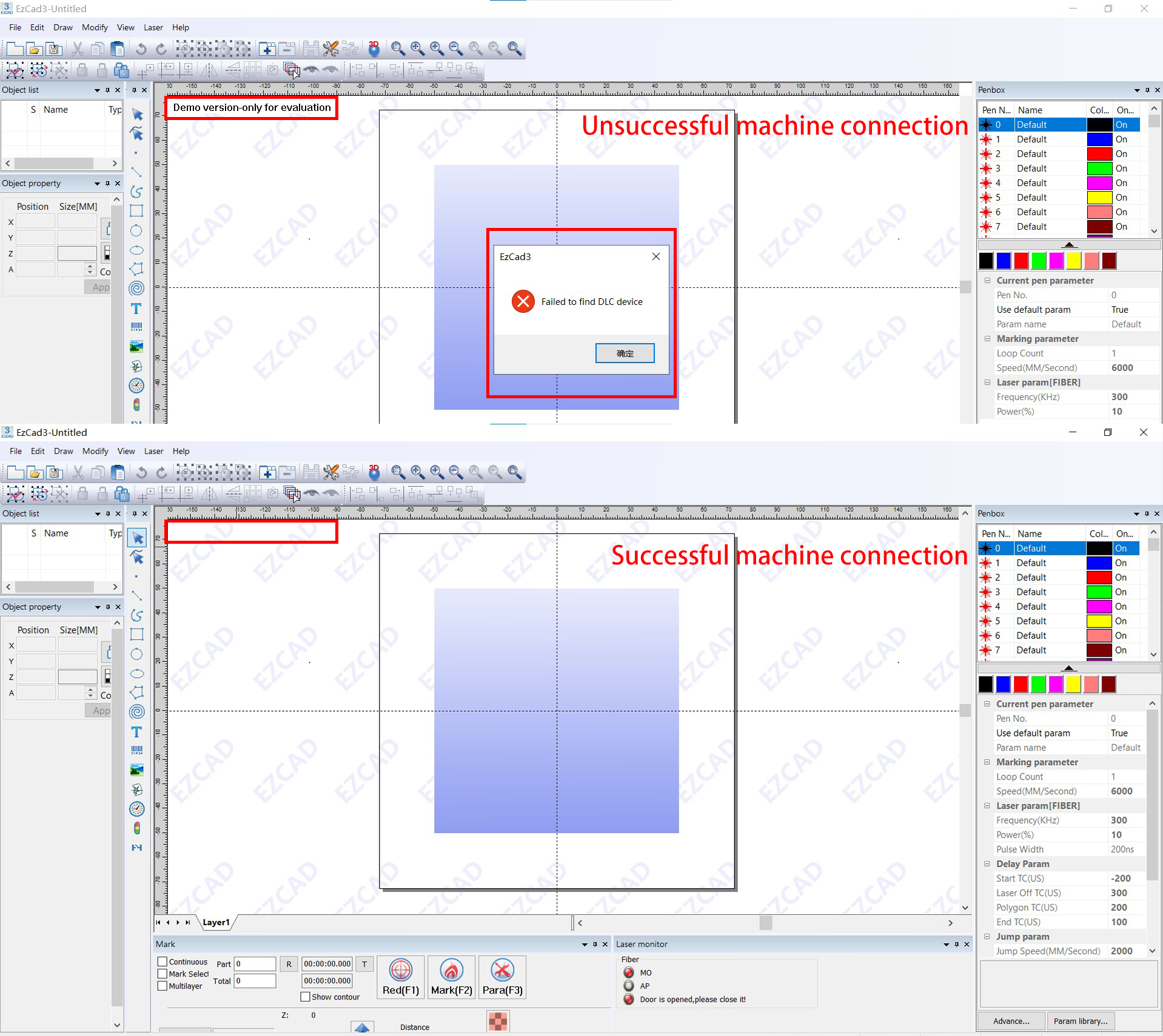Click Save icon in top window toolbar
The width and height of the screenshot is (1163, 1036).
(x=54, y=49)
